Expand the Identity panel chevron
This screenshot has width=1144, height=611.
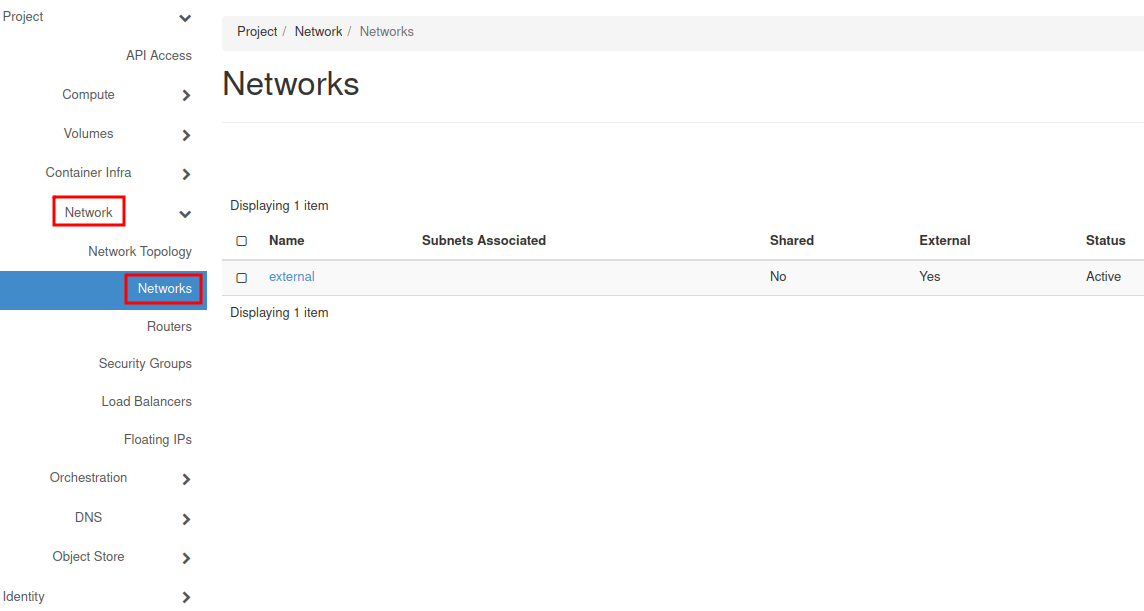(x=186, y=597)
